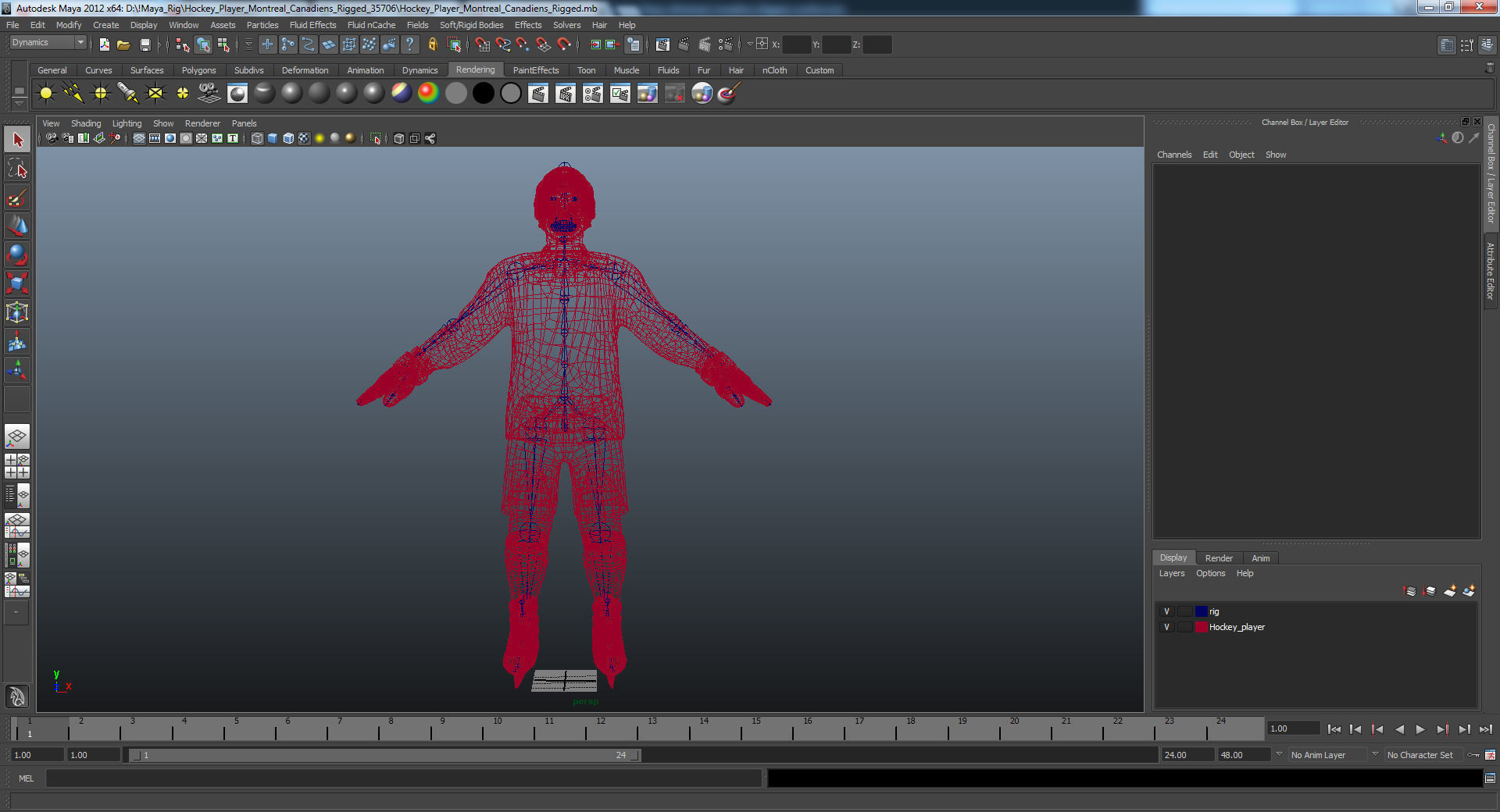Viewport: 1500px width, 812px height.
Task: Enable snap to grids magnet
Action: 482,45
